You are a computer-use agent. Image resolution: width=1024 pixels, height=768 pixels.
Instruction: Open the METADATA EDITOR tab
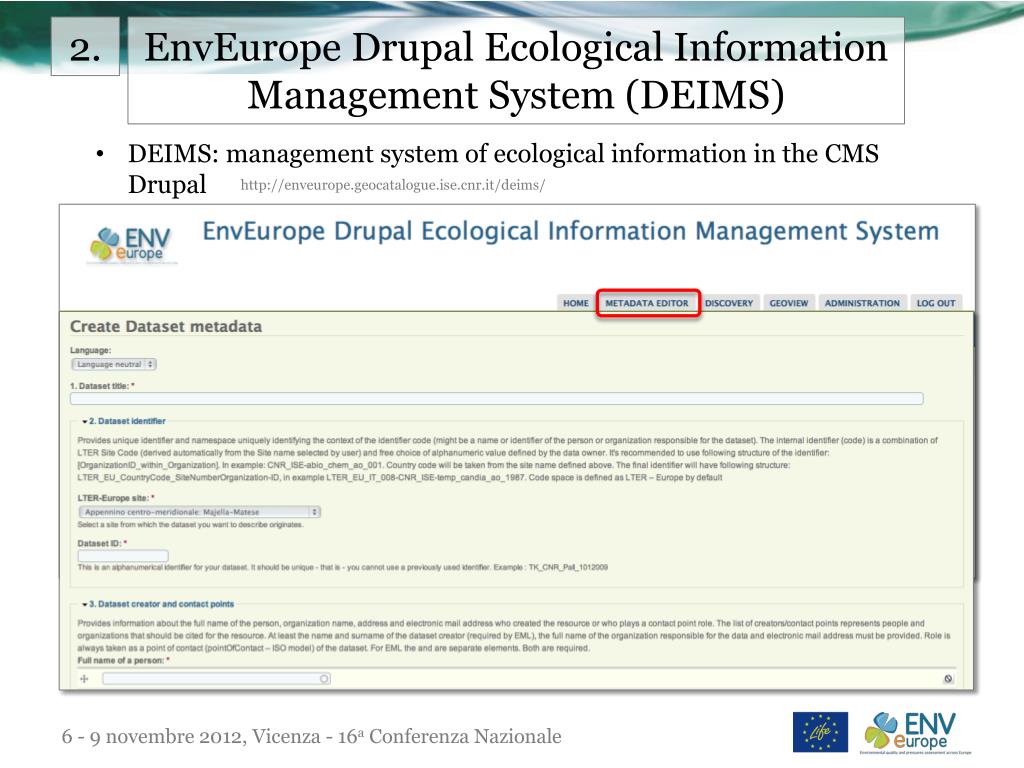[647, 303]
